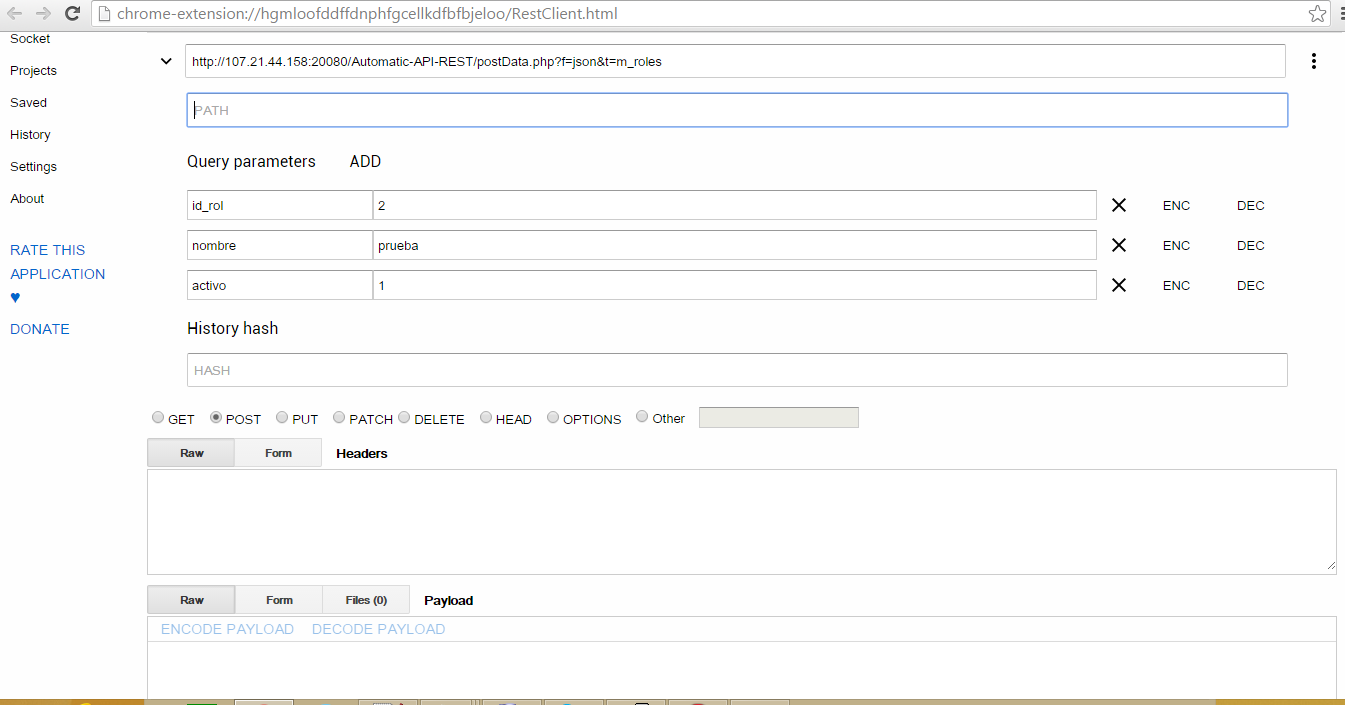Viewport: 1345px width, 705px height.
Task: Click the heart icon under Rate This Application
Action: (x=15, y=298)
